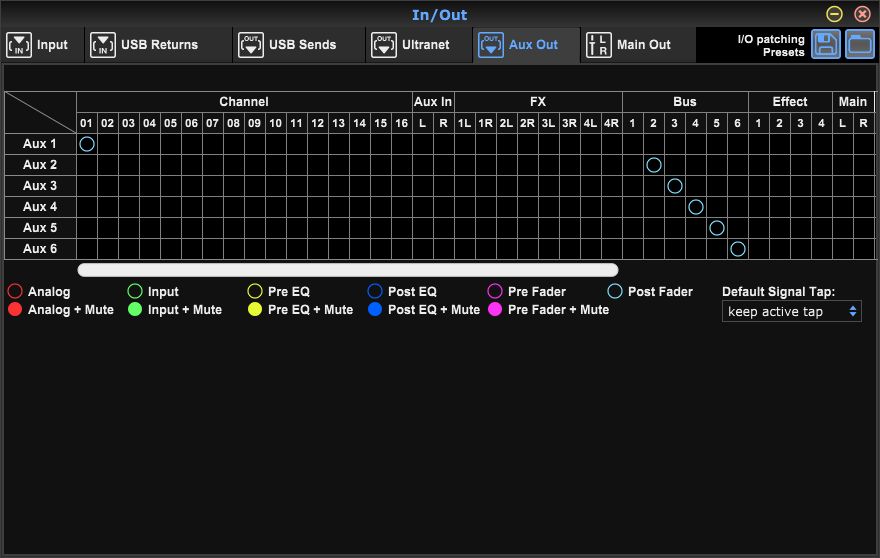Image resolution: width=880 pixels, height=558 pixels.
Task: Minimize the In/Out window
Action: tap(834, 14)
